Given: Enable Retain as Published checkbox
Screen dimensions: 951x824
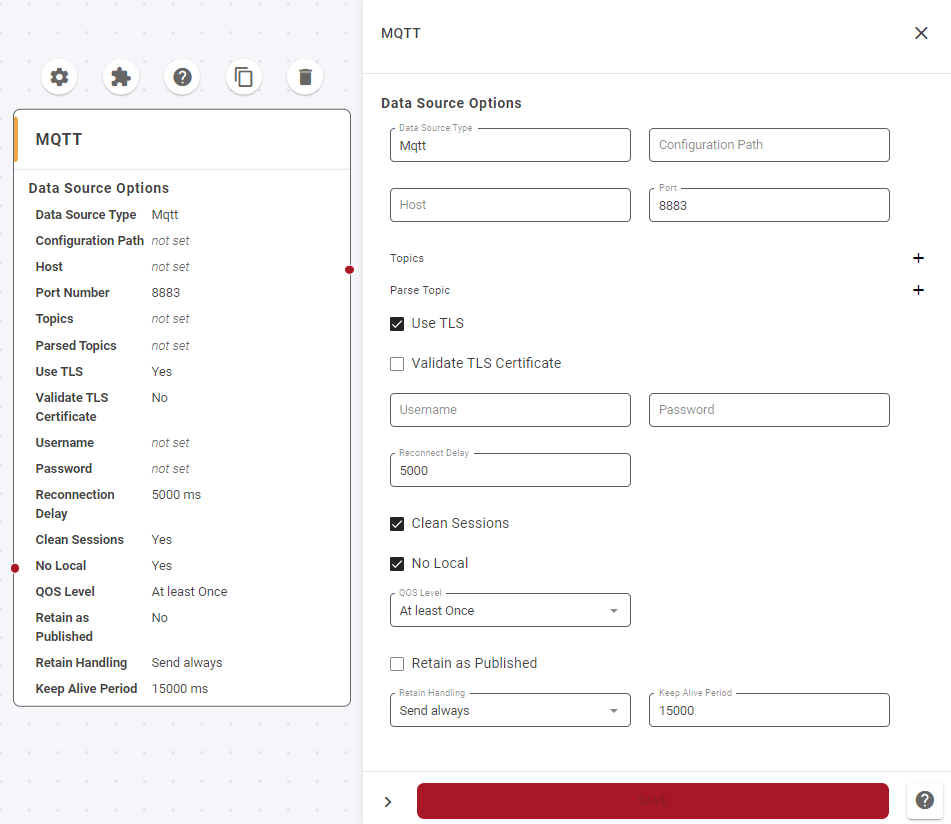Looking at the screenshot, I should tap(397, 664).
